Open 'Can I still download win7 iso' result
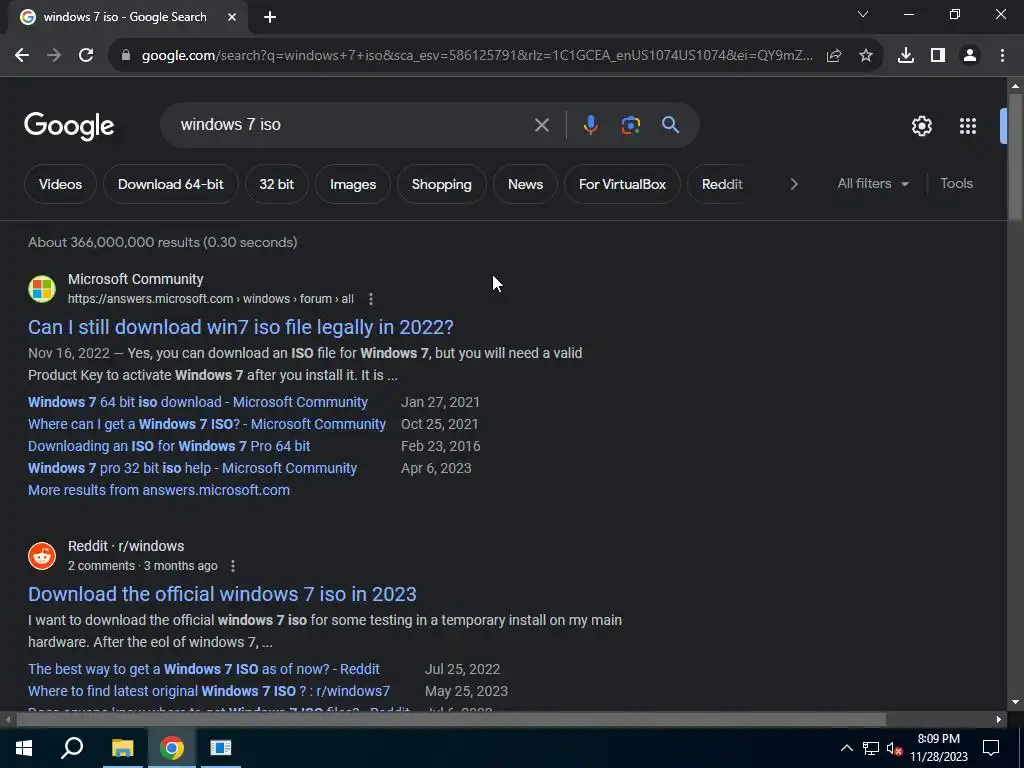This screenshot has height=768, width=1024. (x=240, y=327)
